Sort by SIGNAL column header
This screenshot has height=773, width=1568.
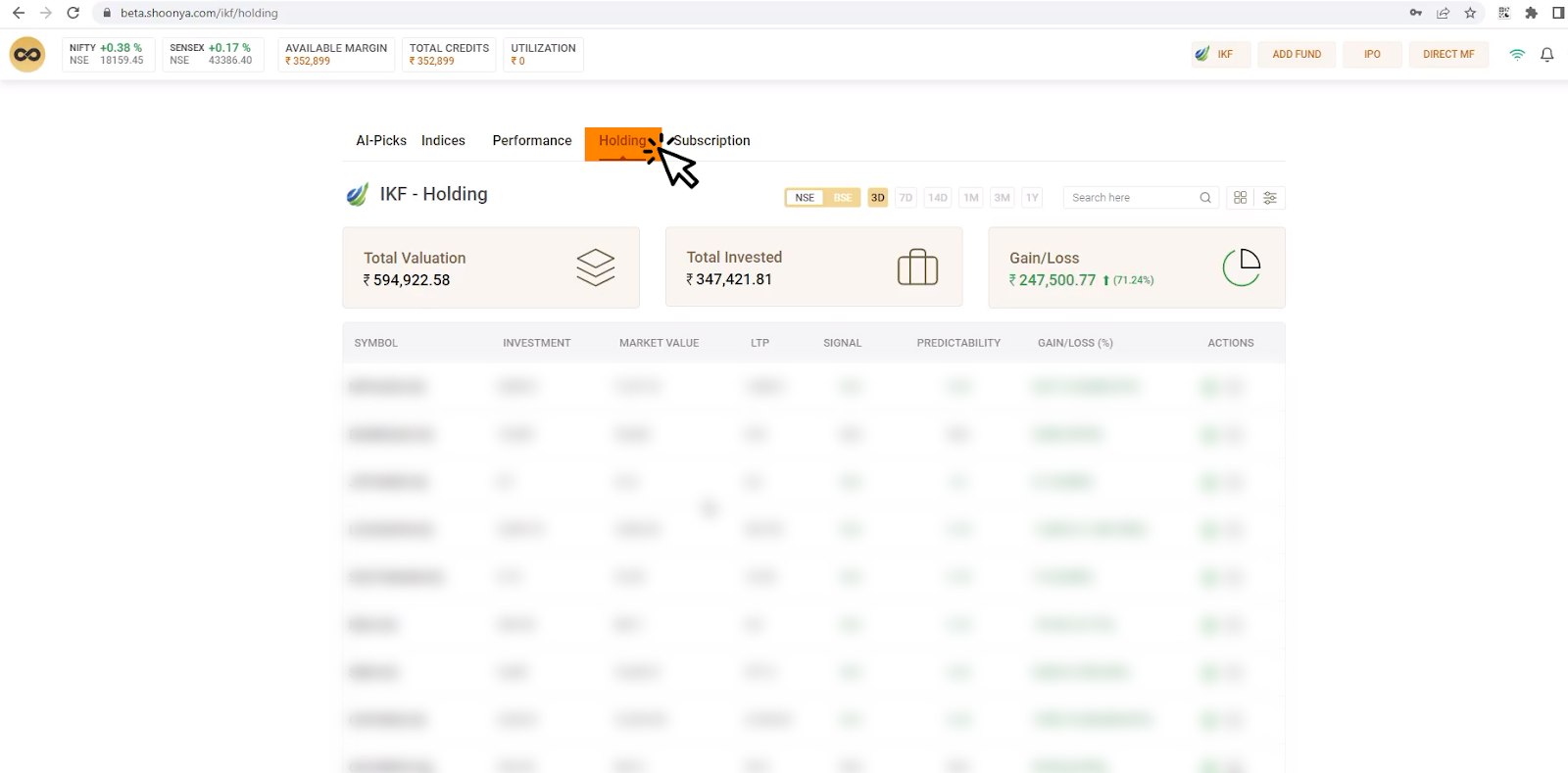tap(843, 343)
